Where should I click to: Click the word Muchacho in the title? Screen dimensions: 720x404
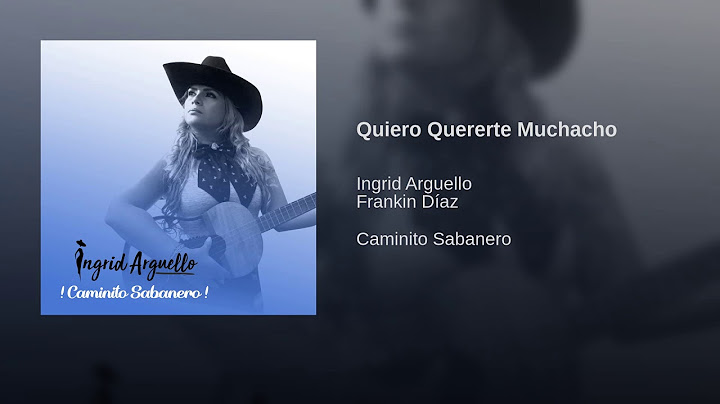(x=567, y=129)
